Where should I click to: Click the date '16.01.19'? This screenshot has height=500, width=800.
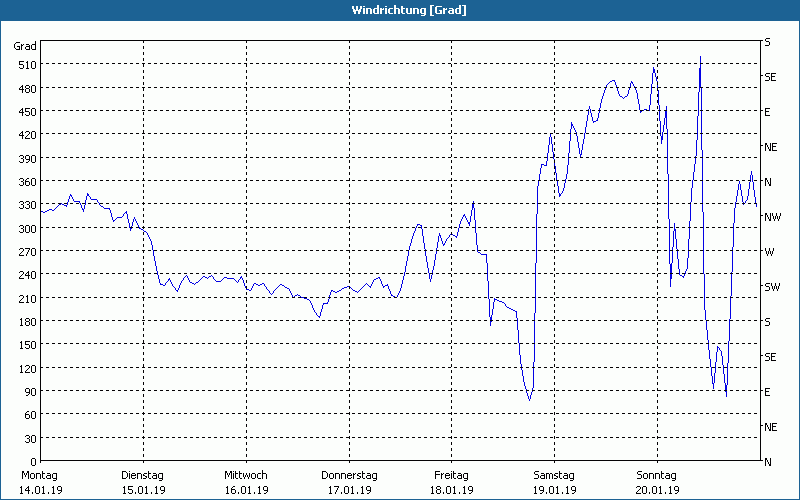(x=246, y=490)
